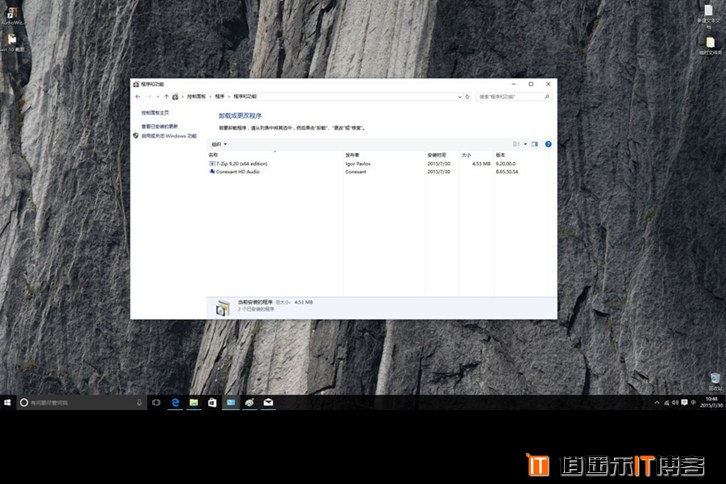
Task: Click the Task View taskbar icon
Action: [x=156, y=402]
